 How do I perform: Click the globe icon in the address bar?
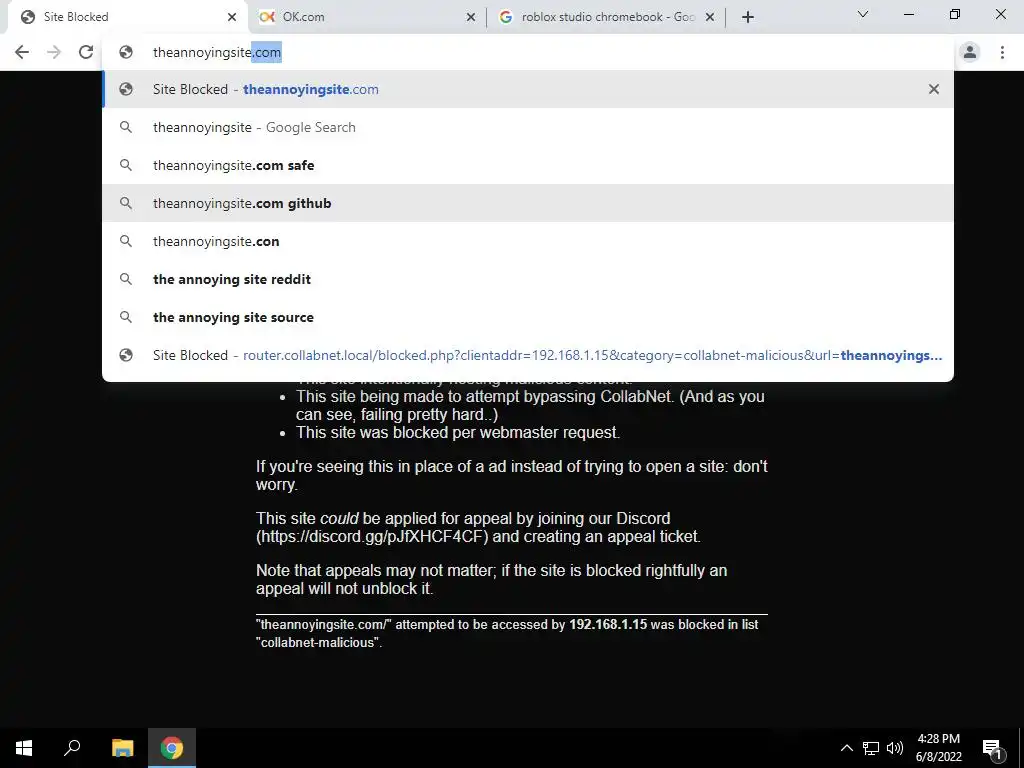coord(126,52)
